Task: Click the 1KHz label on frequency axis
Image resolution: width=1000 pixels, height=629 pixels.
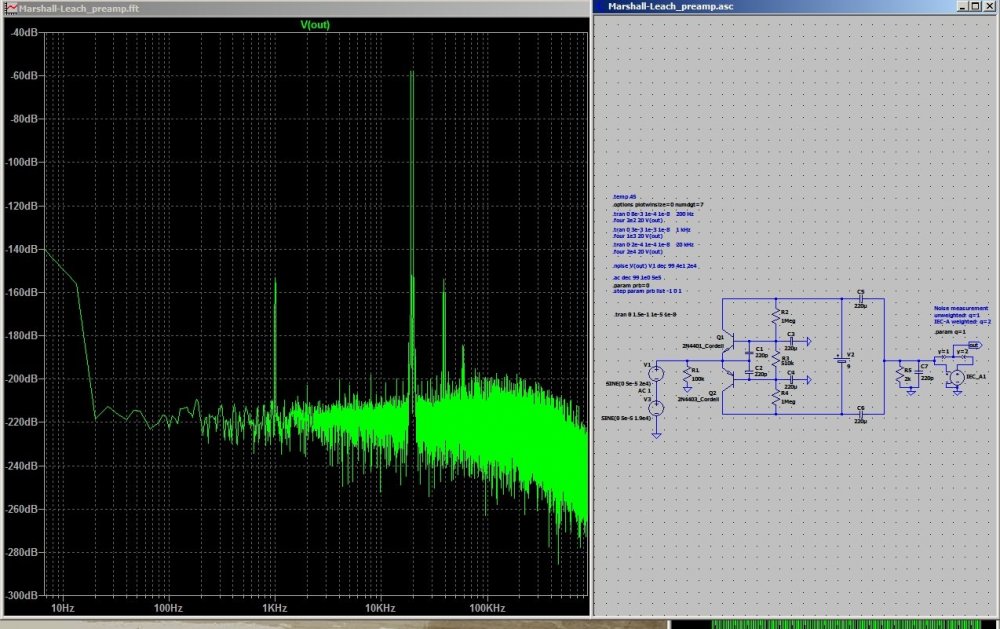Action: (274, 608)
